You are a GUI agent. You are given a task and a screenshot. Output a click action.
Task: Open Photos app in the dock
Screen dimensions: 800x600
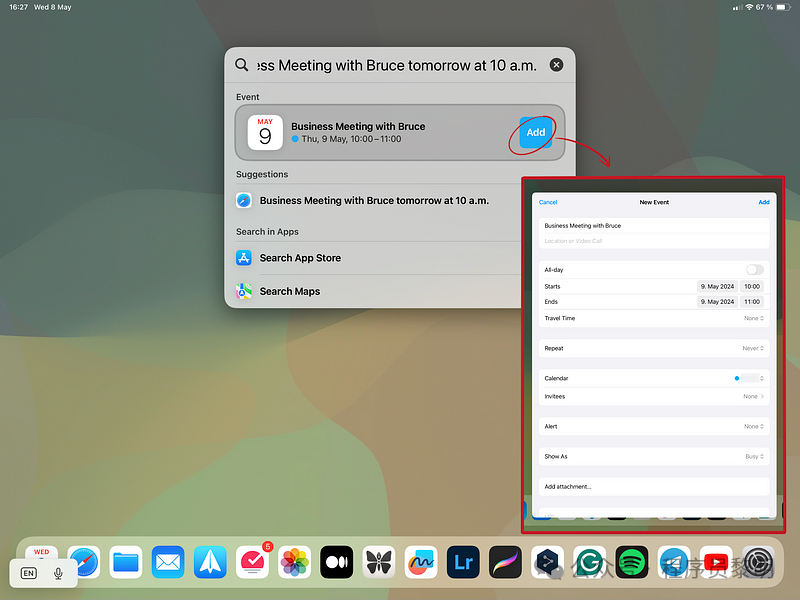pyautogui.click(x=294, y=562)
